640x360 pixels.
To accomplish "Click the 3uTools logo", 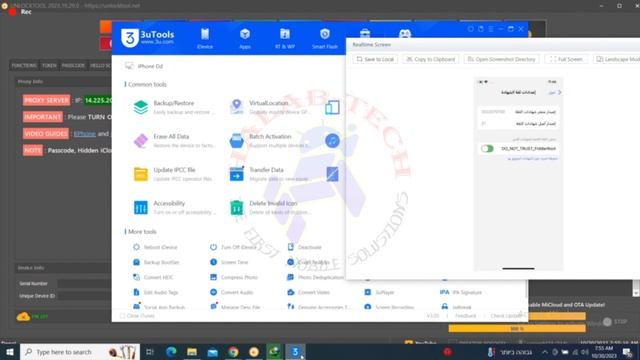I will [147, 38].
